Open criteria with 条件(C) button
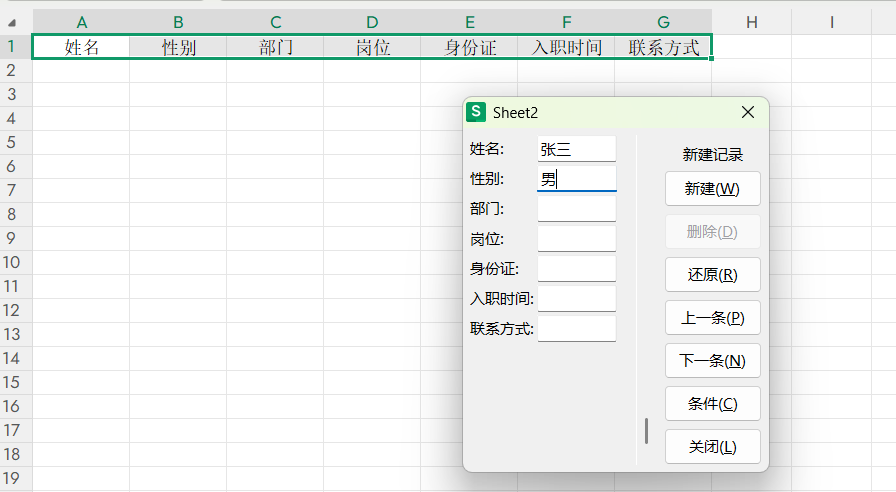 713,404
